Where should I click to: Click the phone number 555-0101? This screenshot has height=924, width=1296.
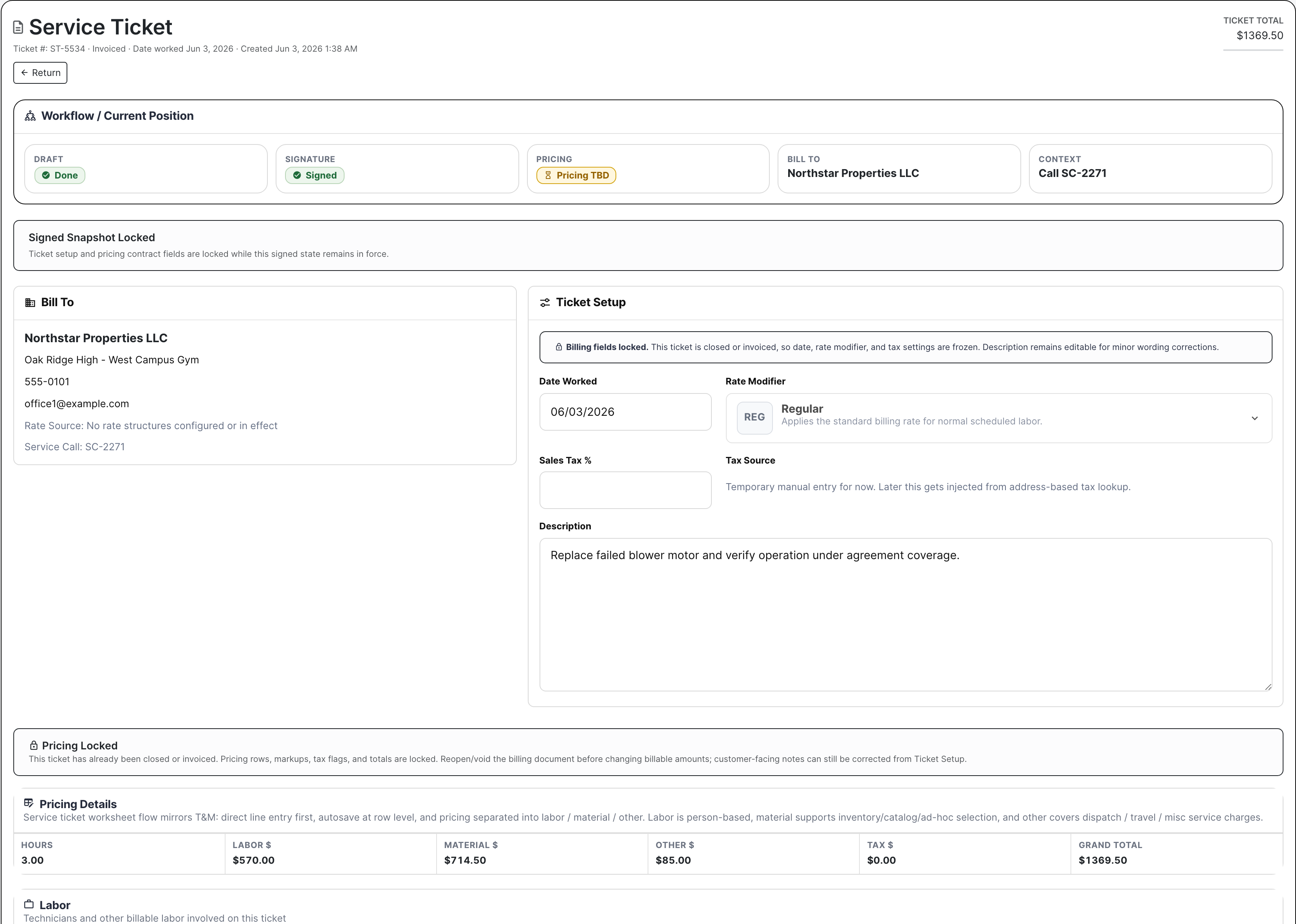point(47,382)
